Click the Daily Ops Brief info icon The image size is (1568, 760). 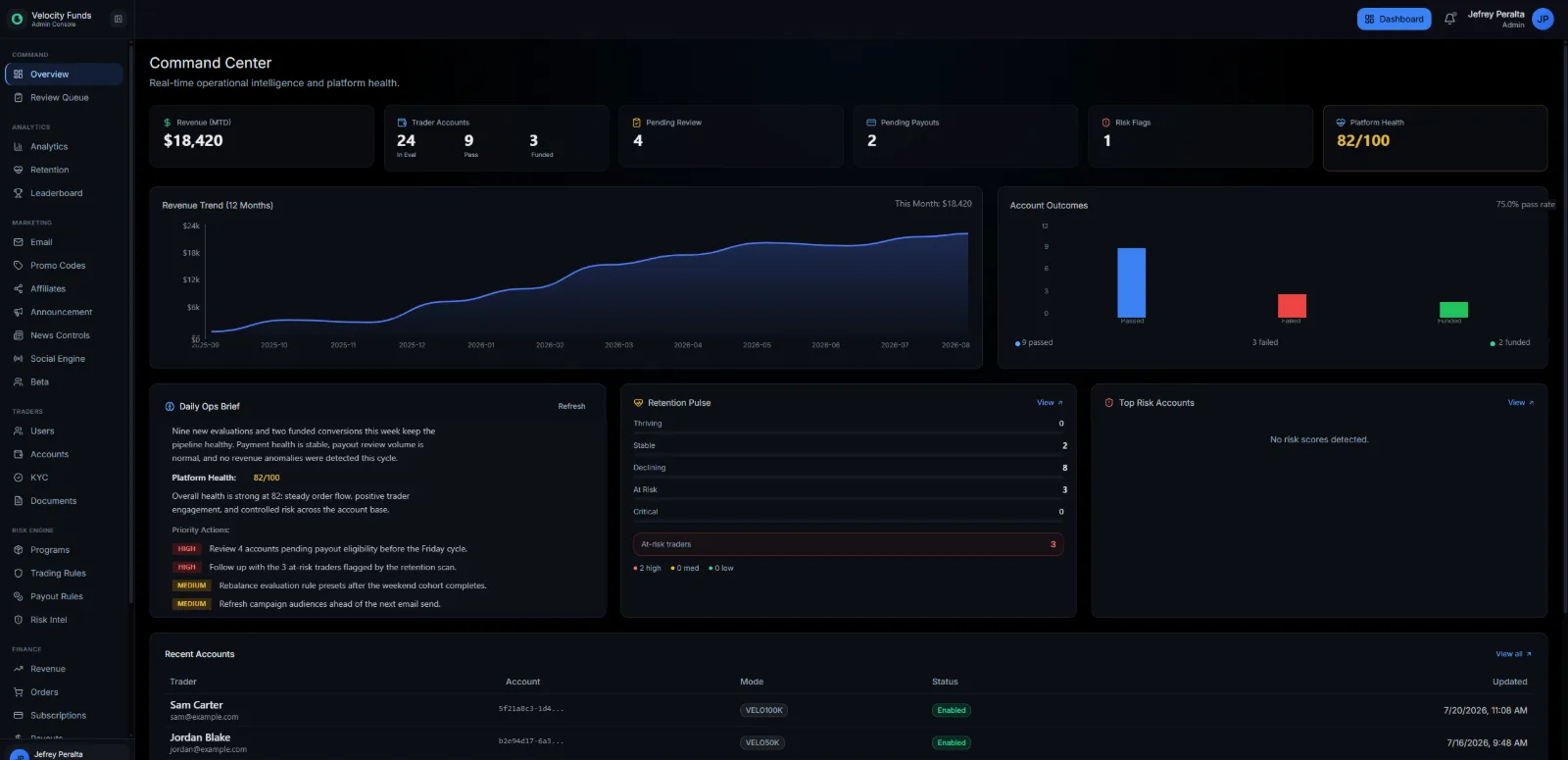[x=170, y=406]
